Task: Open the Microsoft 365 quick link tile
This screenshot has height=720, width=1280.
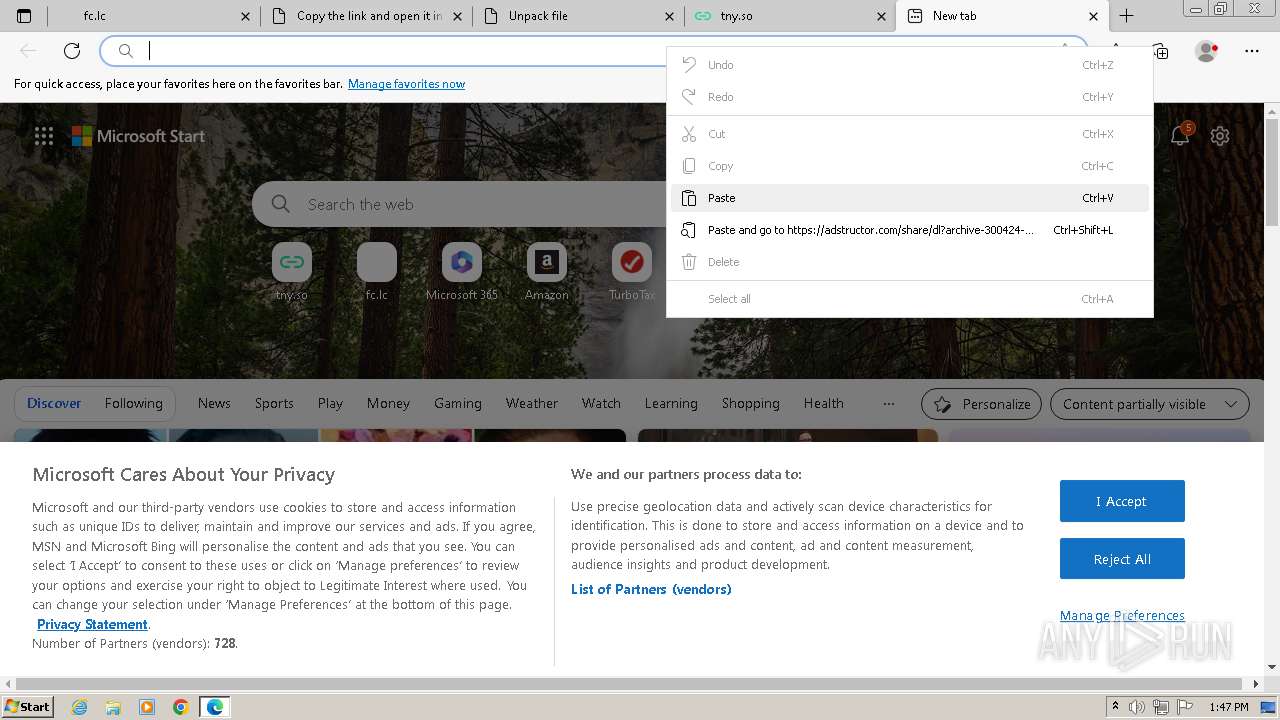Action: [x=462, y=272]
